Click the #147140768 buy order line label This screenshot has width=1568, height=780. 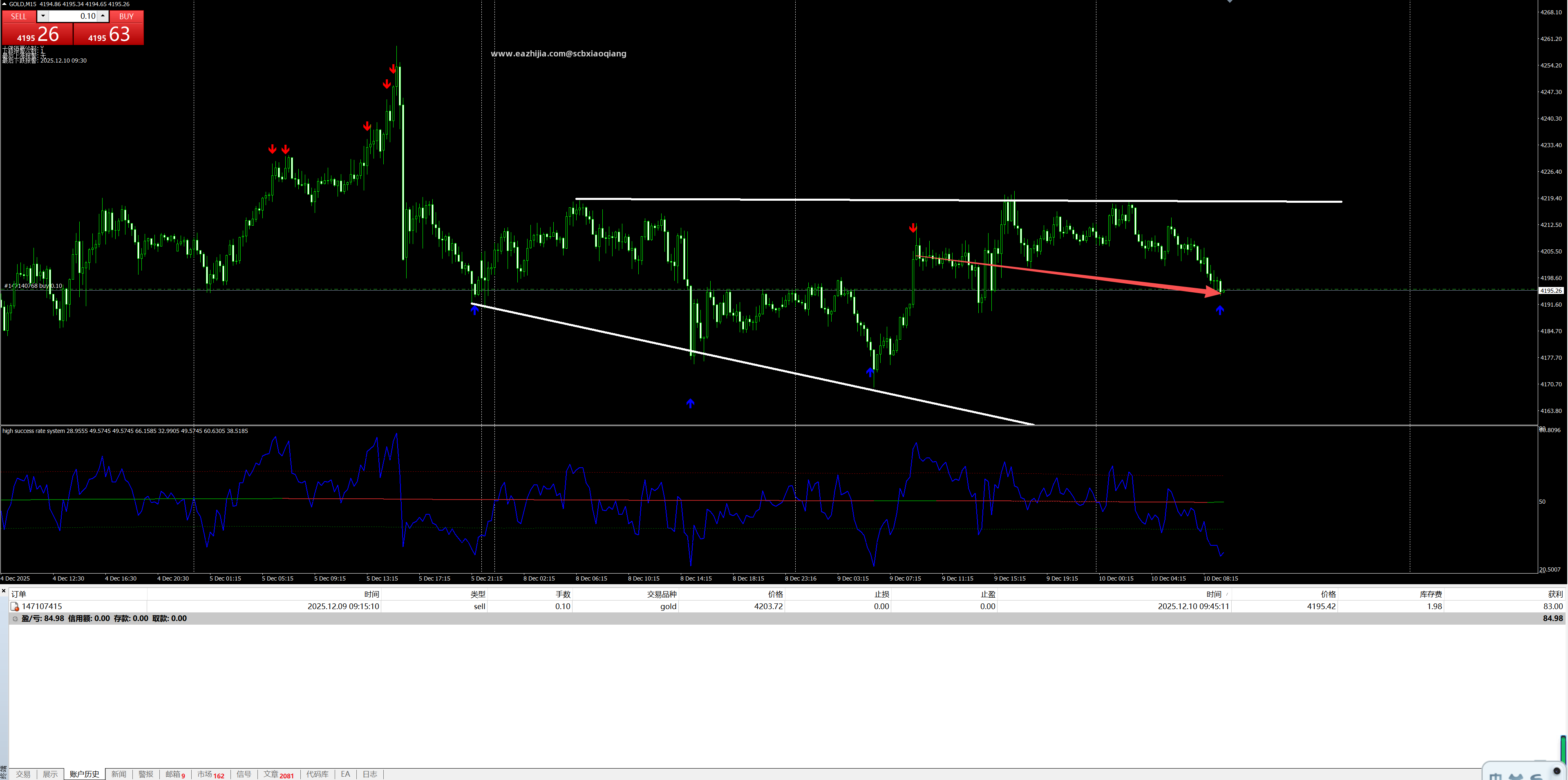tap(34, 286)
